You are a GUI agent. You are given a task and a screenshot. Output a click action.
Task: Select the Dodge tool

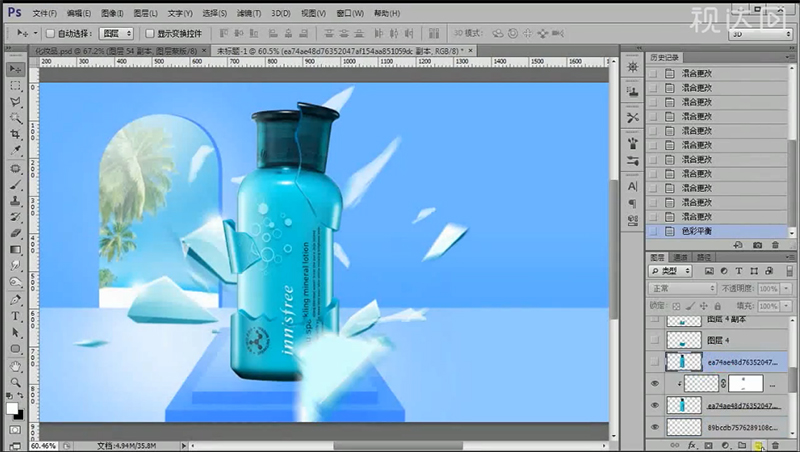(x=15, y=282)
